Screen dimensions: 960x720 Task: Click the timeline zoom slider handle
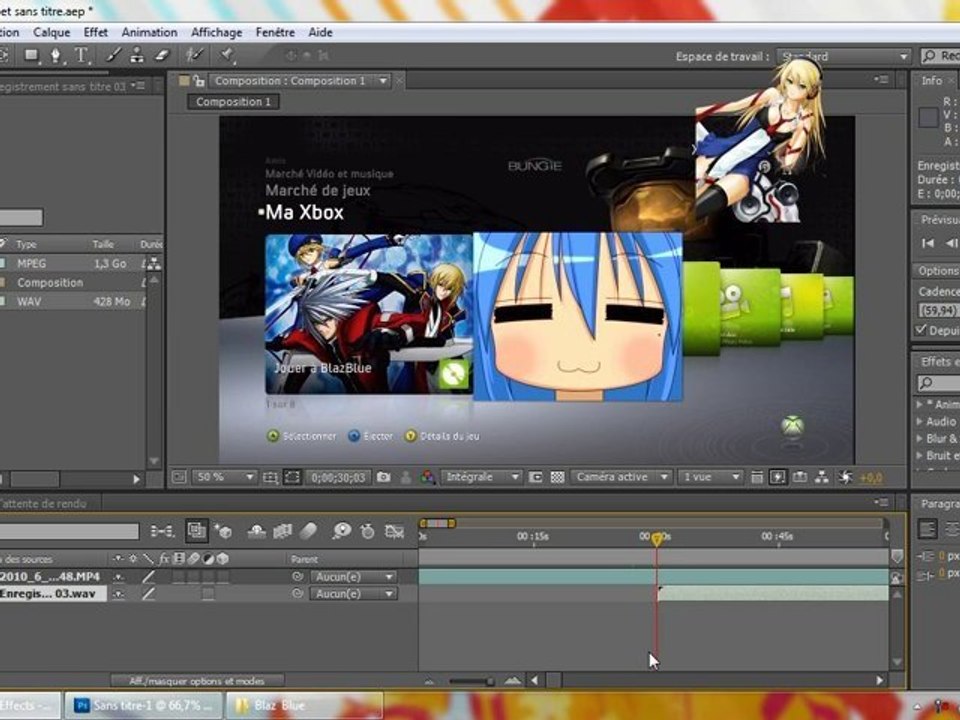coord(490,681)
